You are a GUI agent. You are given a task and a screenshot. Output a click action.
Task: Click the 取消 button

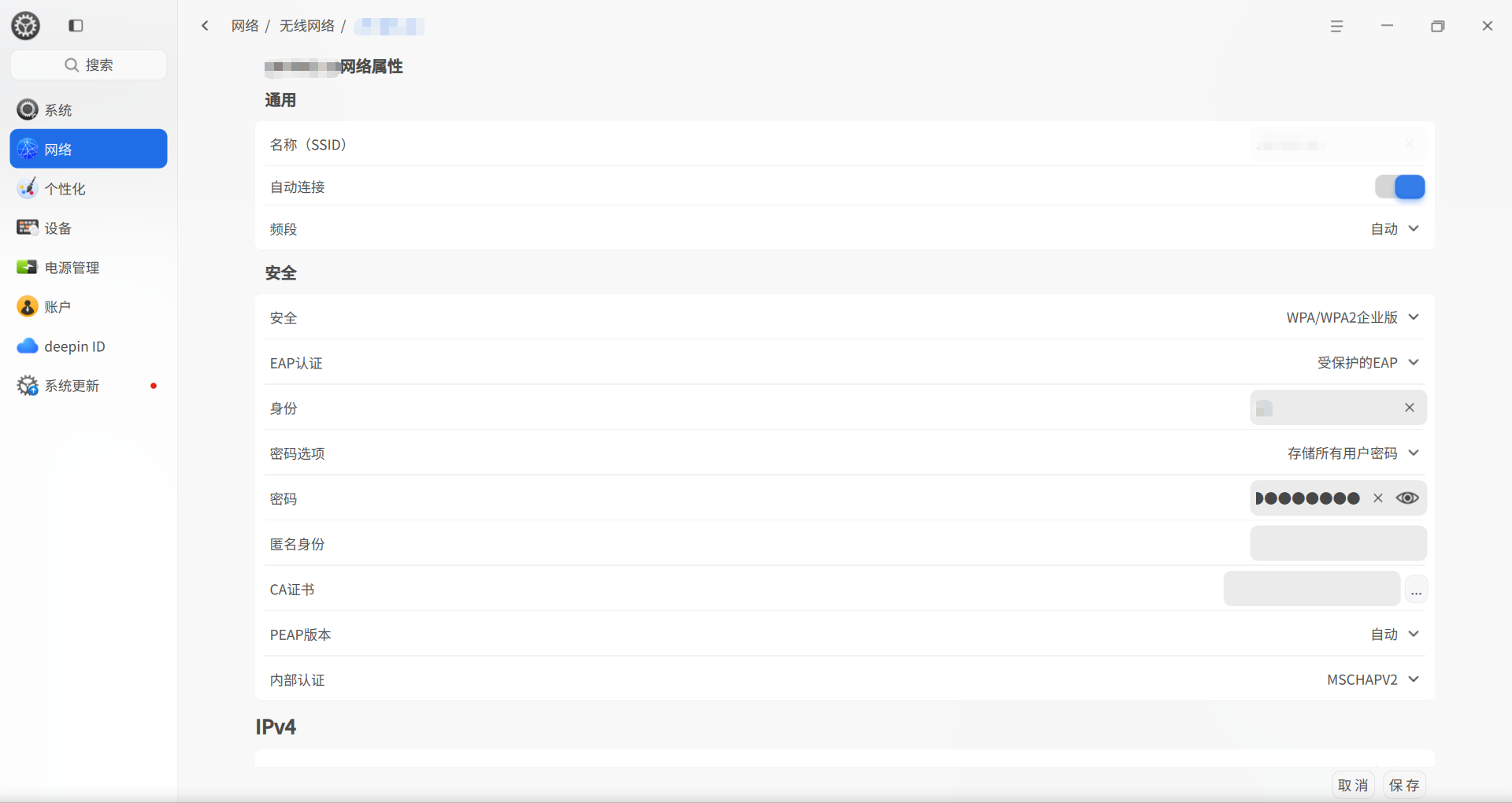(1353, 785)
